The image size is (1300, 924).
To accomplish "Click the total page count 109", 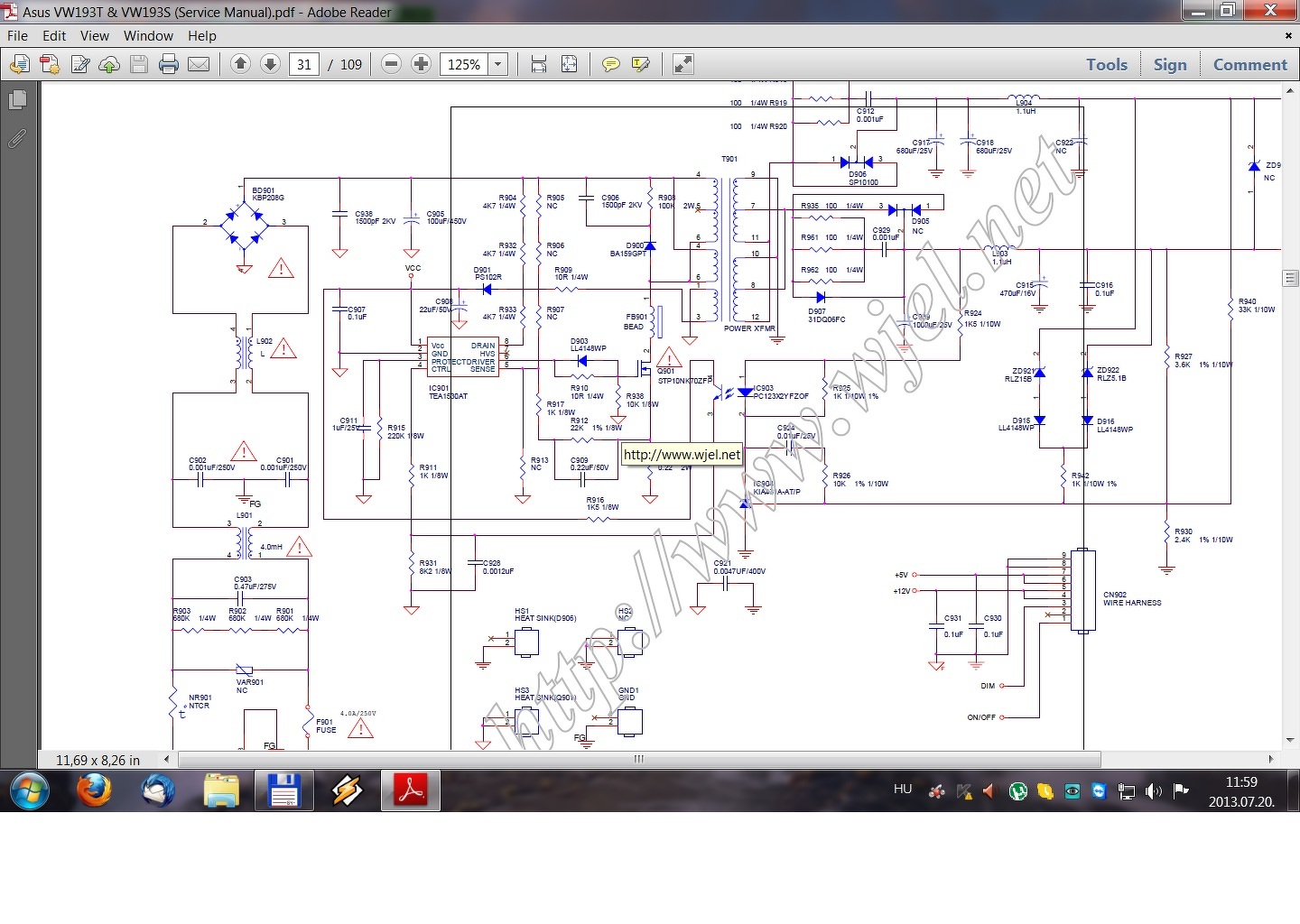I will [x=351, y=65].
